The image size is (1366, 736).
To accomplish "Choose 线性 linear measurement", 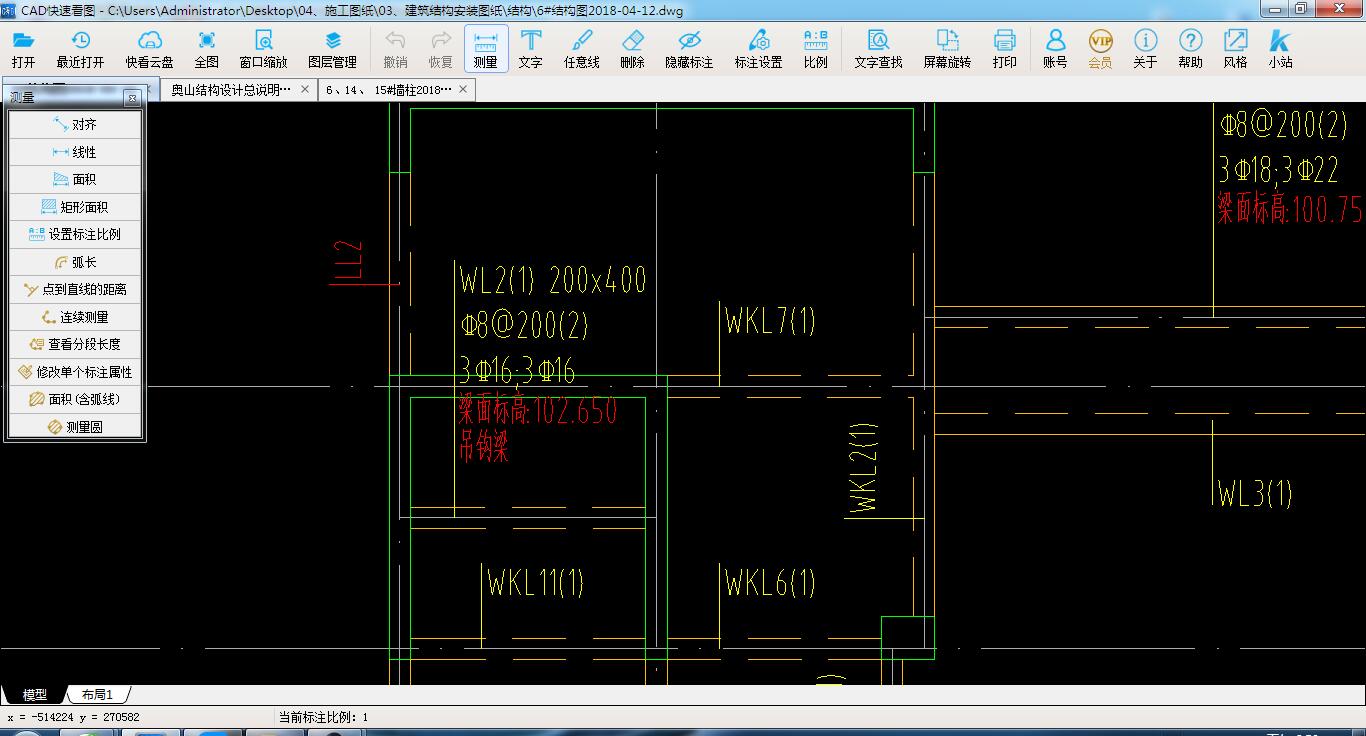I will pyautogui.click(x=75, y=152).
